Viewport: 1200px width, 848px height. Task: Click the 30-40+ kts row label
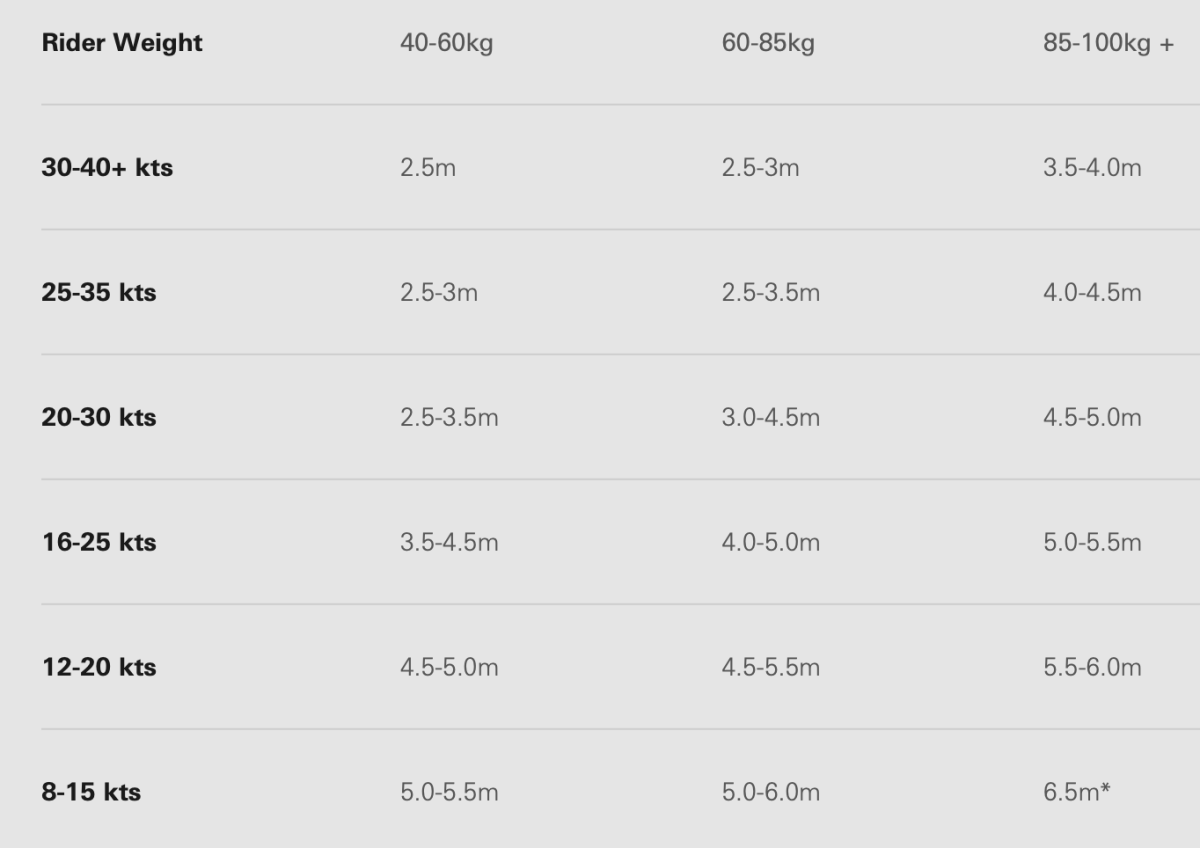click(107, 168)
